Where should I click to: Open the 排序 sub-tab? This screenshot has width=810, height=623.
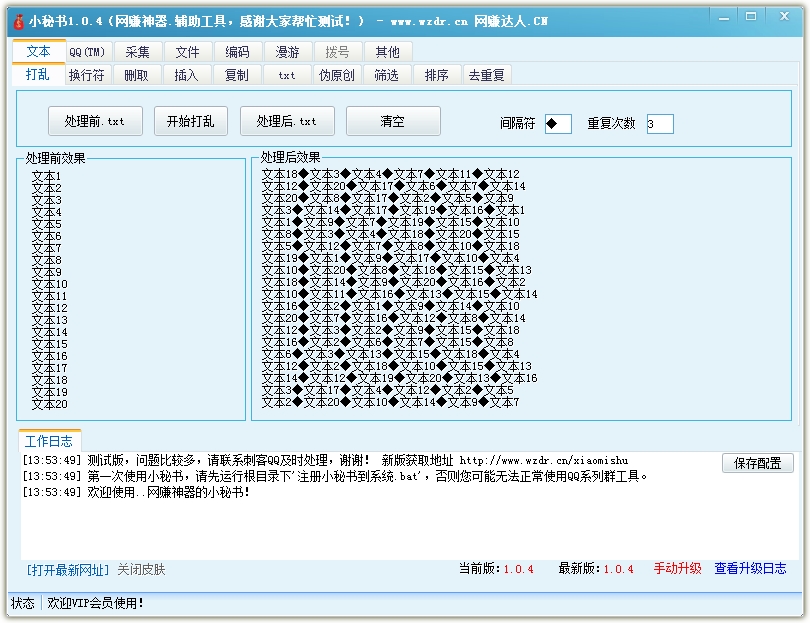[x=436, y=75]
